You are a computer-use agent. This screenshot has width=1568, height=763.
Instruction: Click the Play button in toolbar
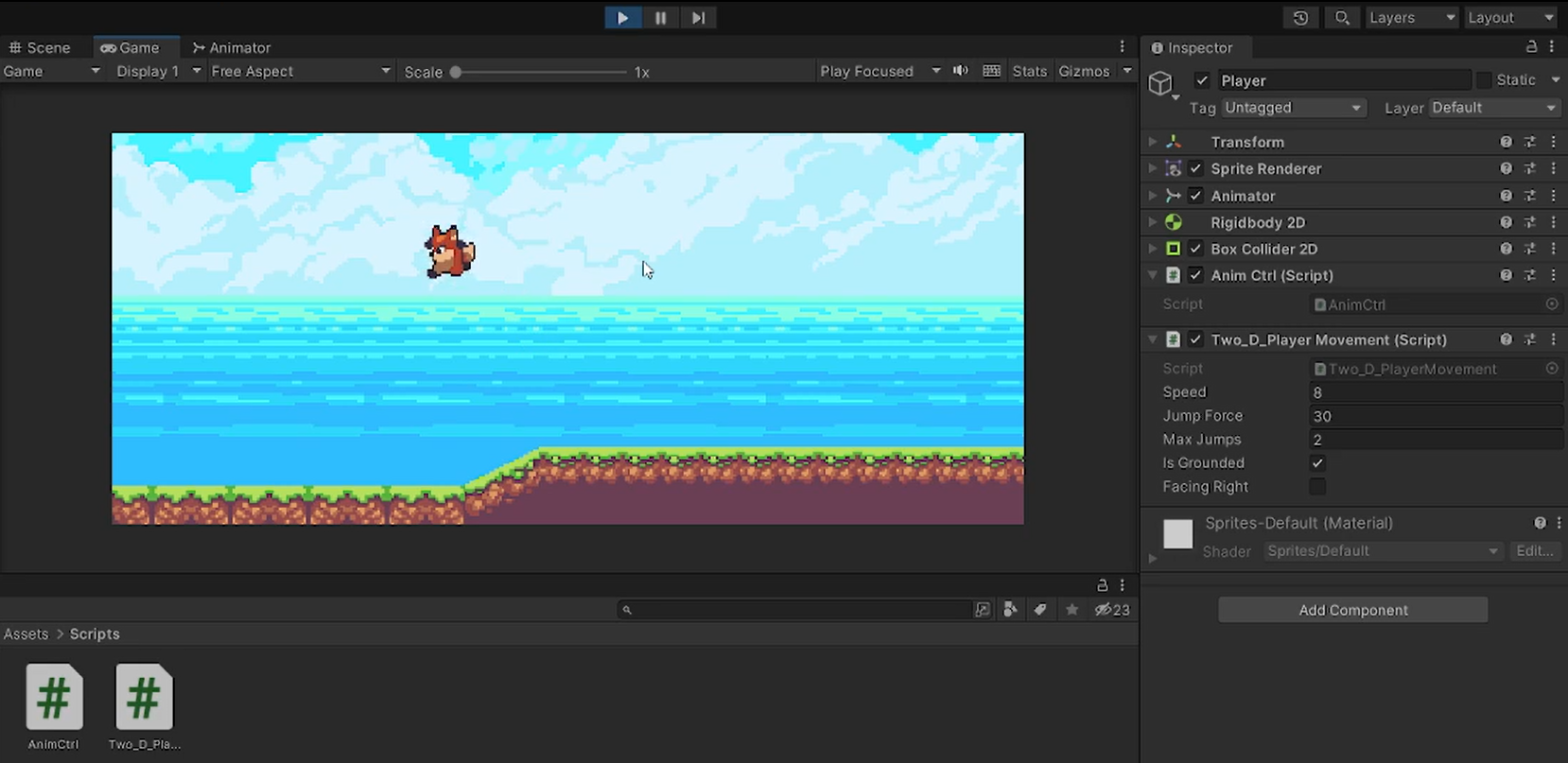click(x=622, y=18)
